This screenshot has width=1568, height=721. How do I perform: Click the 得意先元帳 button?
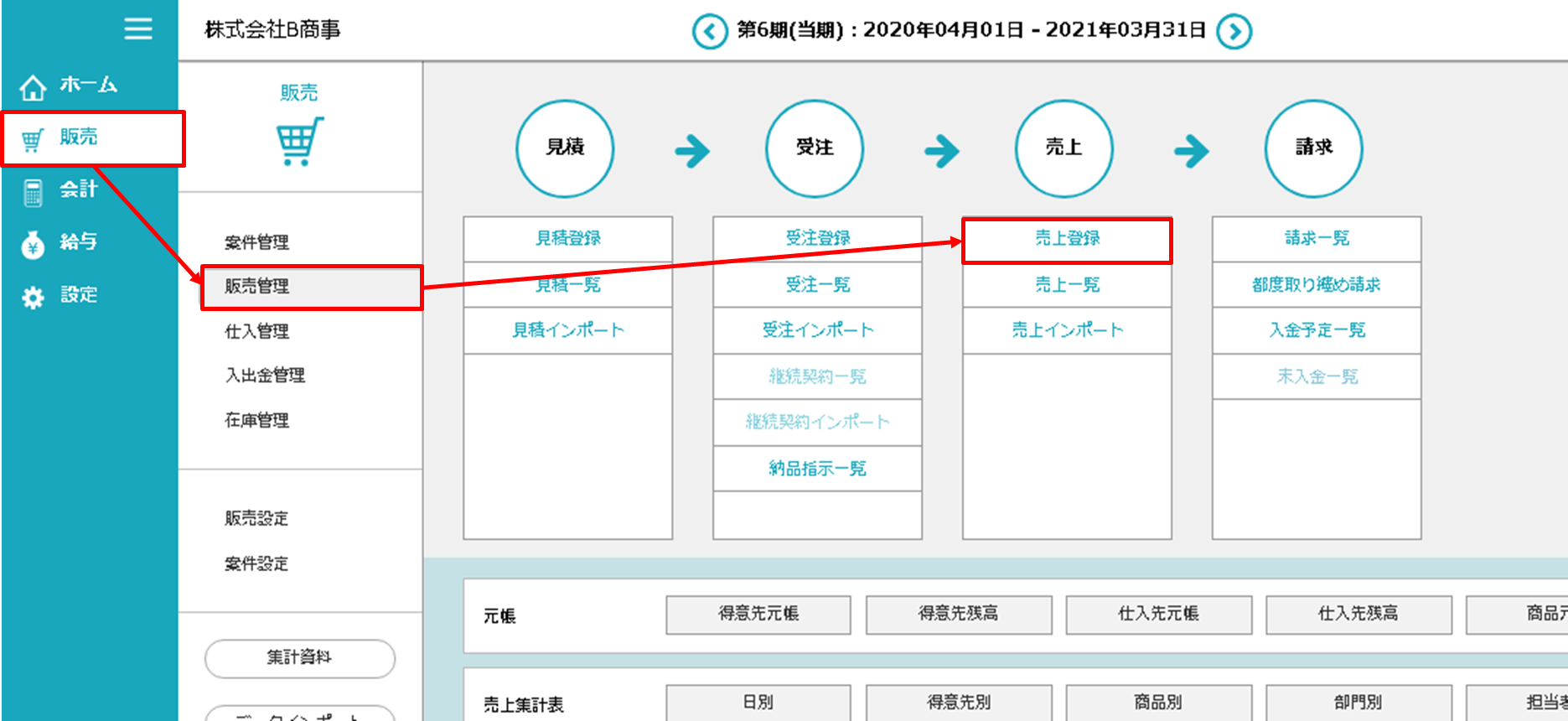point(758,615)
